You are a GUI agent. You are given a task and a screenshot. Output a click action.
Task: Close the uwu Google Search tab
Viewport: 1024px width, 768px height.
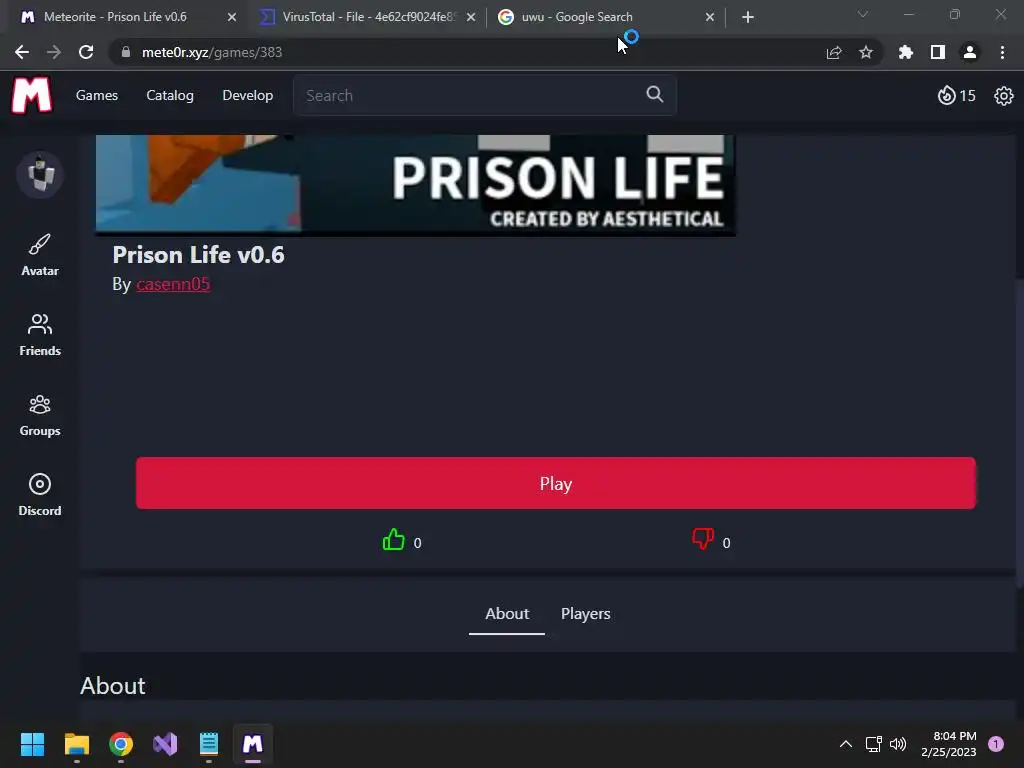coord(710,17)
